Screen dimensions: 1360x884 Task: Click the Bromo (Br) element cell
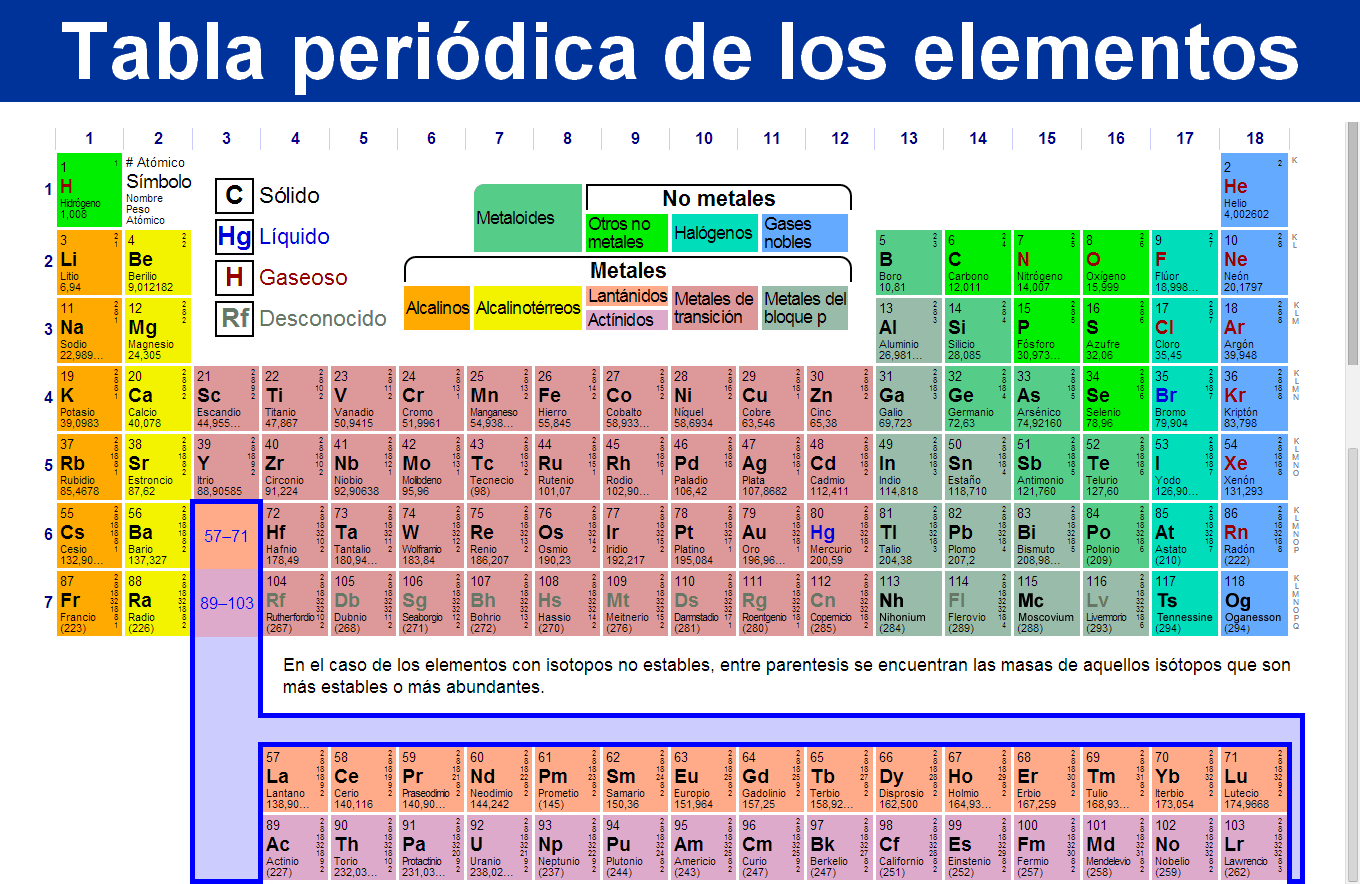click(x=1184, y=397)
